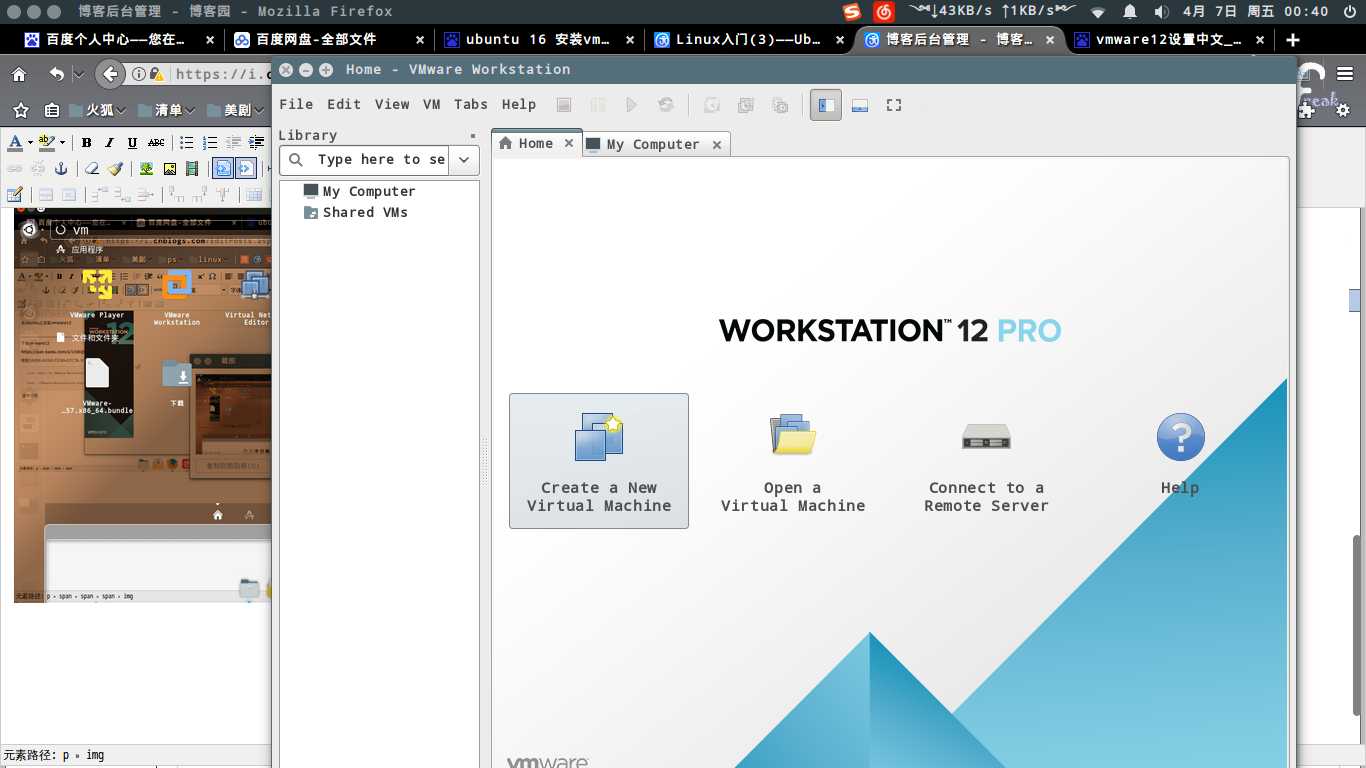The height and width of the screenshot is (768, 1366).
Task: Click the paintbrush icon in editor toolbar
Action: pyautogui.click(x=115, y=168)
